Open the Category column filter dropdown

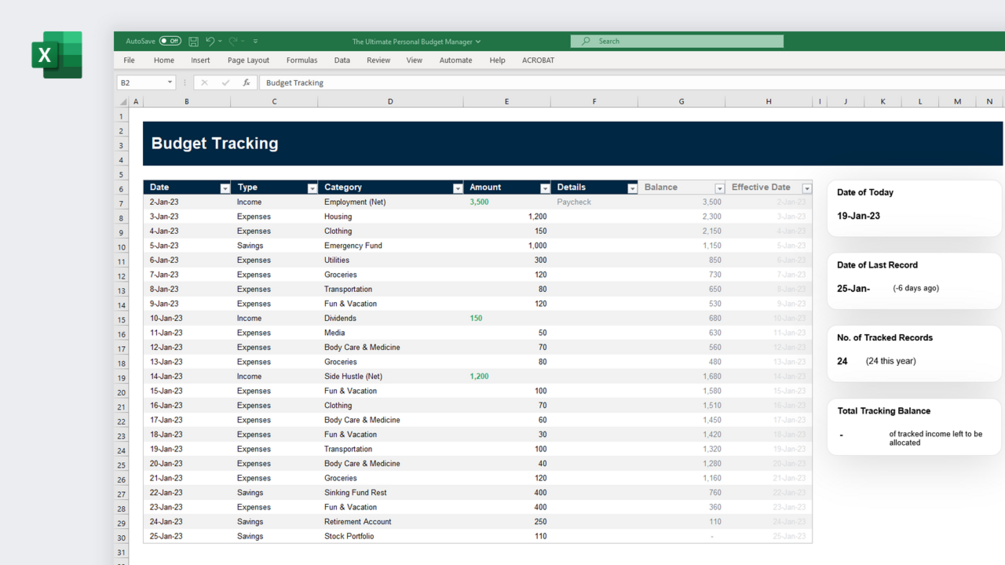tap(457, 188)
